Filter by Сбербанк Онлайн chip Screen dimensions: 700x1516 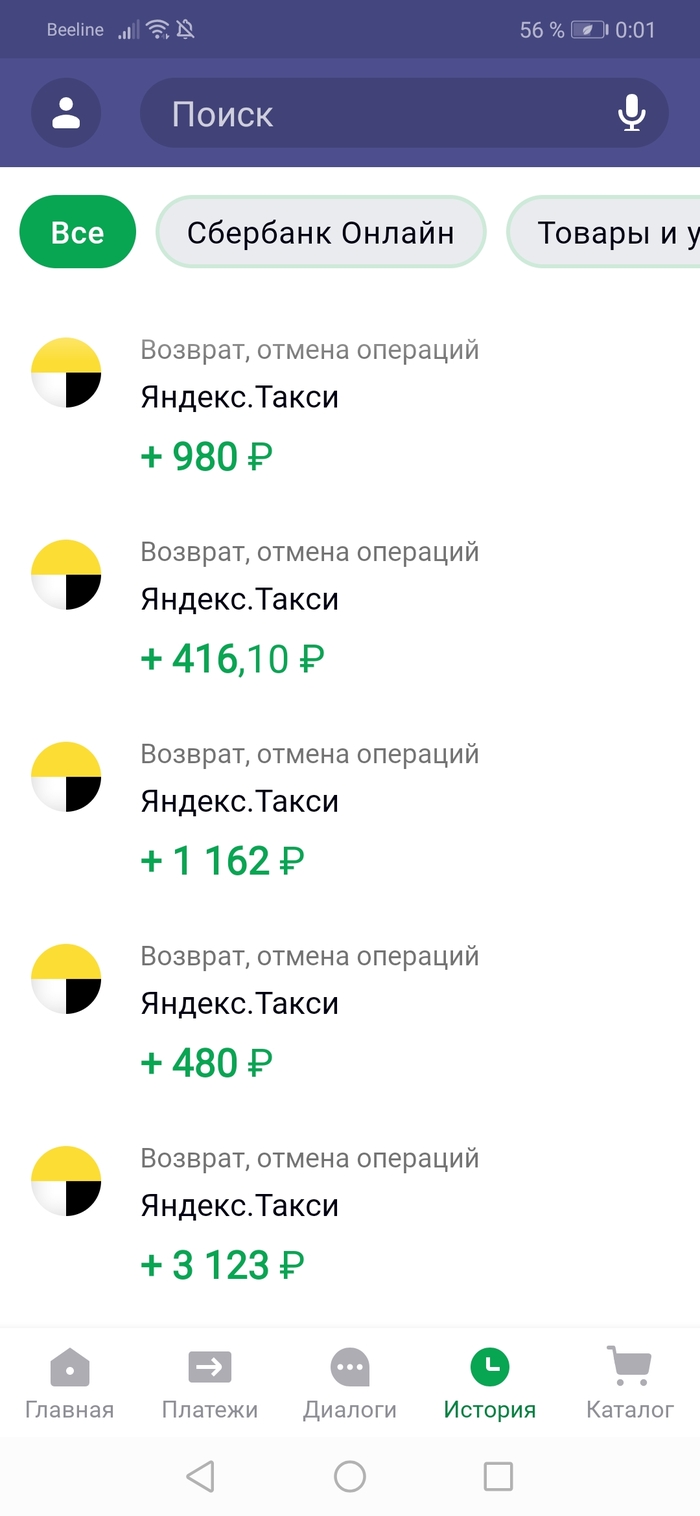[320, 232]
